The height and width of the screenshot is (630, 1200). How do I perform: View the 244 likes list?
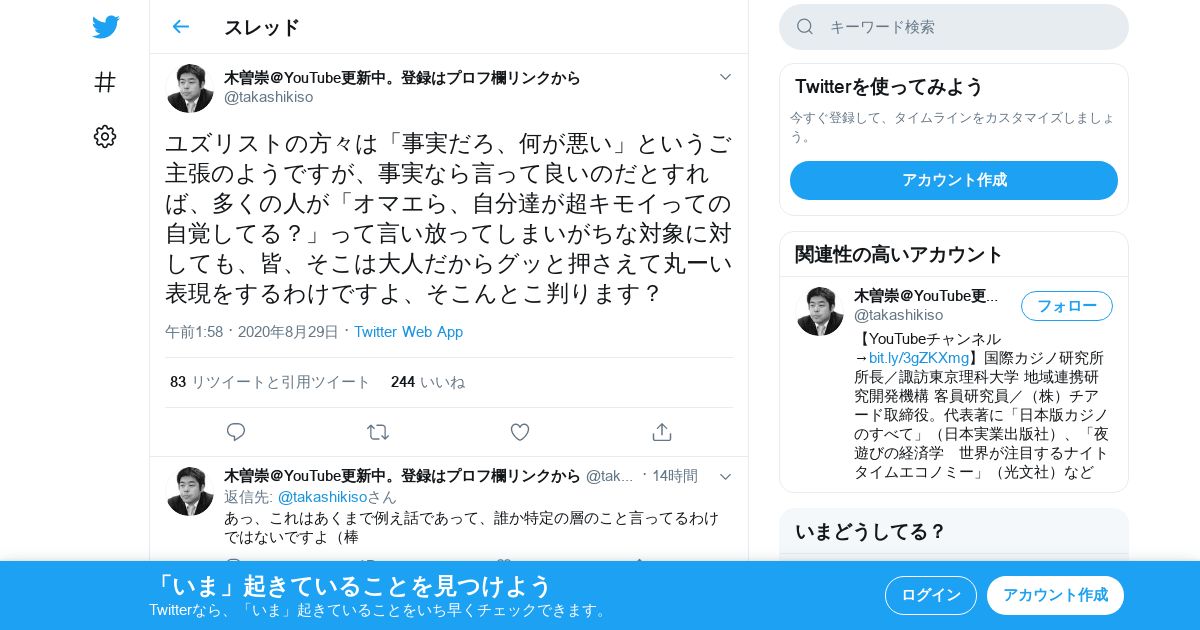pyautogui.click(x=428, y=382)
